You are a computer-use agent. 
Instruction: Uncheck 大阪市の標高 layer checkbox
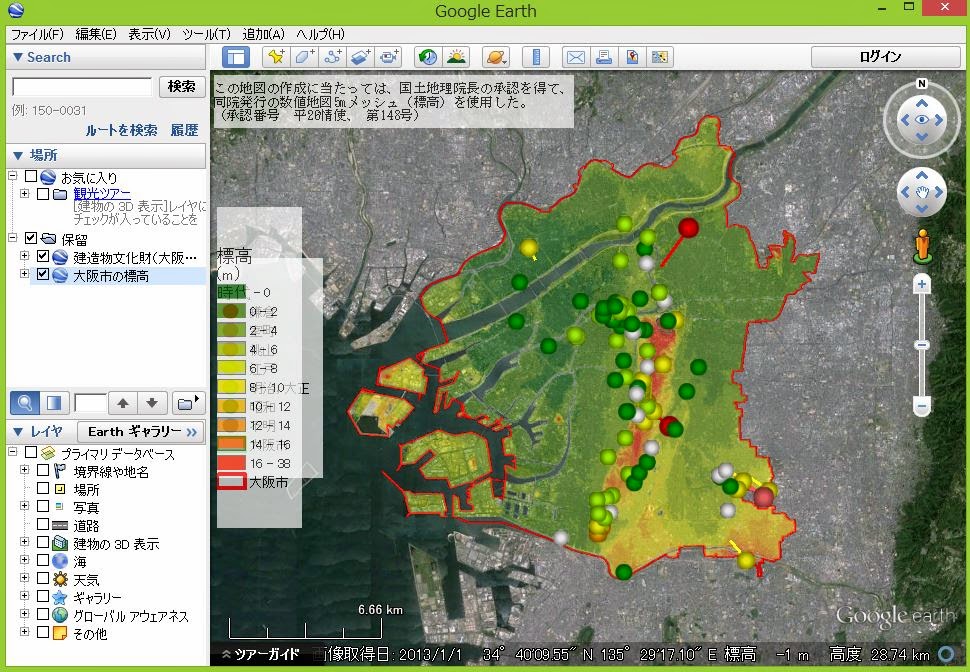click(x=43, y=274)
